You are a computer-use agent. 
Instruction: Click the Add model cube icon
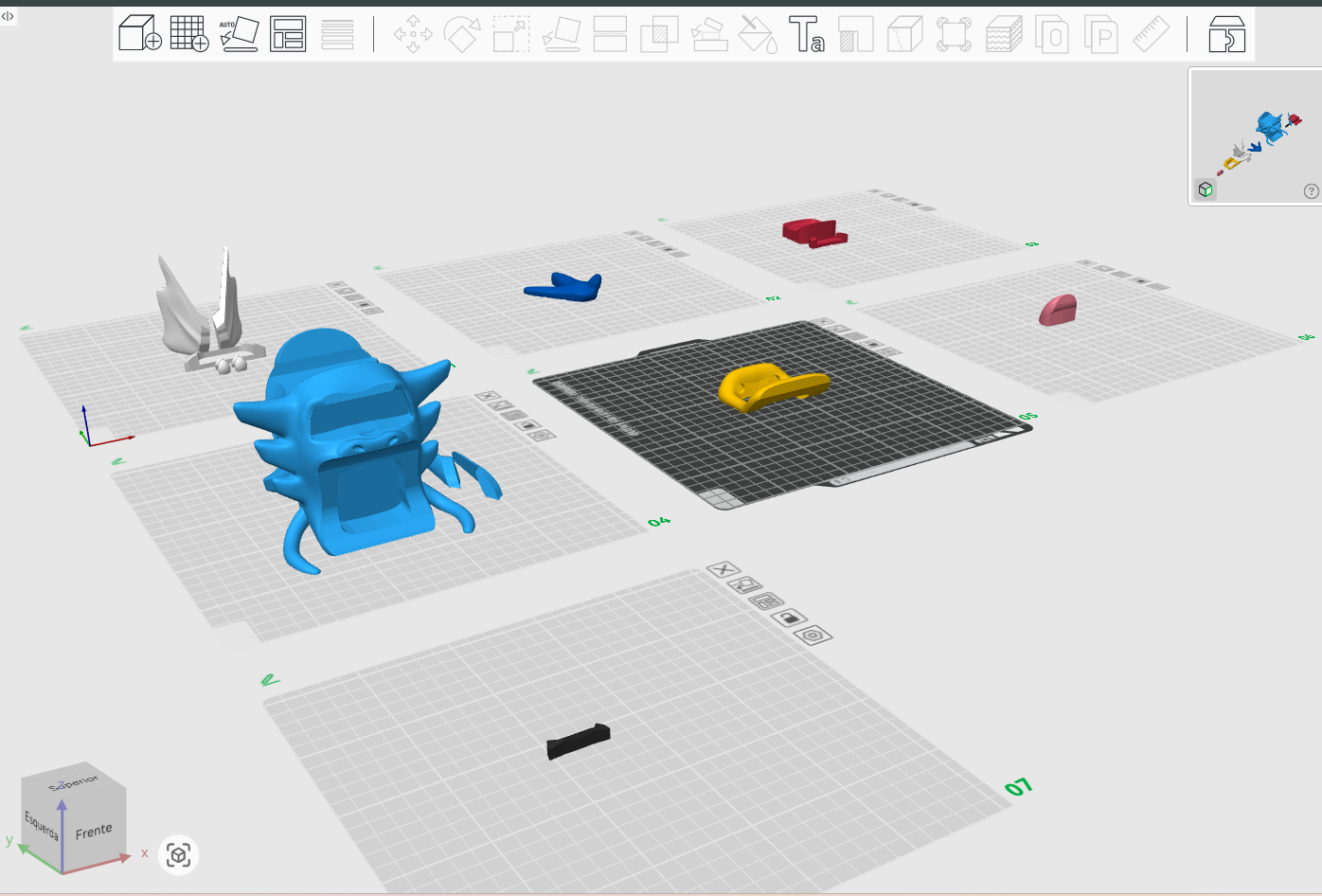click(x=140, y=34)
